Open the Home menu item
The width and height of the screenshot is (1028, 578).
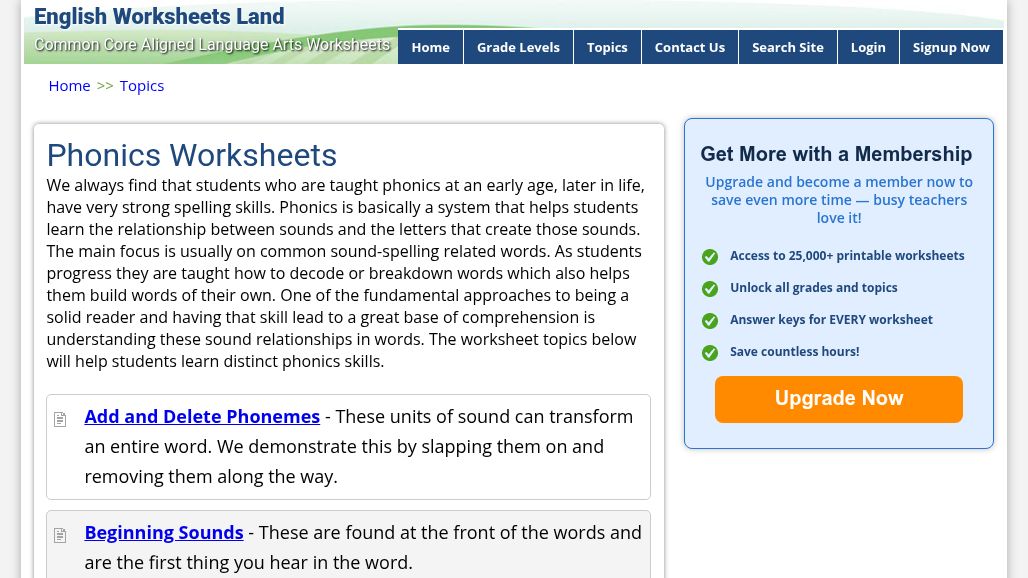[x=430, y=47]
